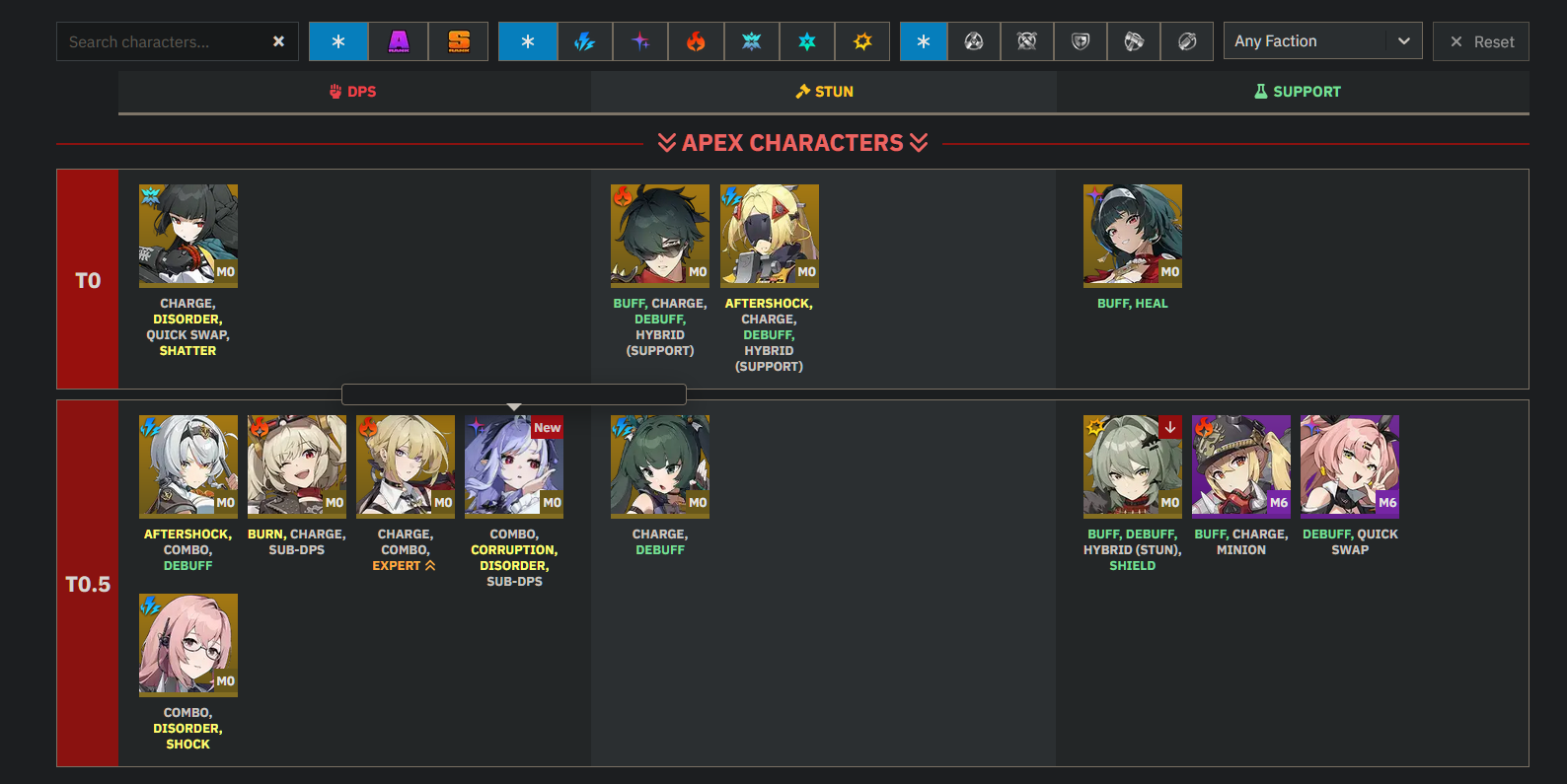Open pink-haired Combo, Disorder, Shock portrait

(x=188, y=645)
